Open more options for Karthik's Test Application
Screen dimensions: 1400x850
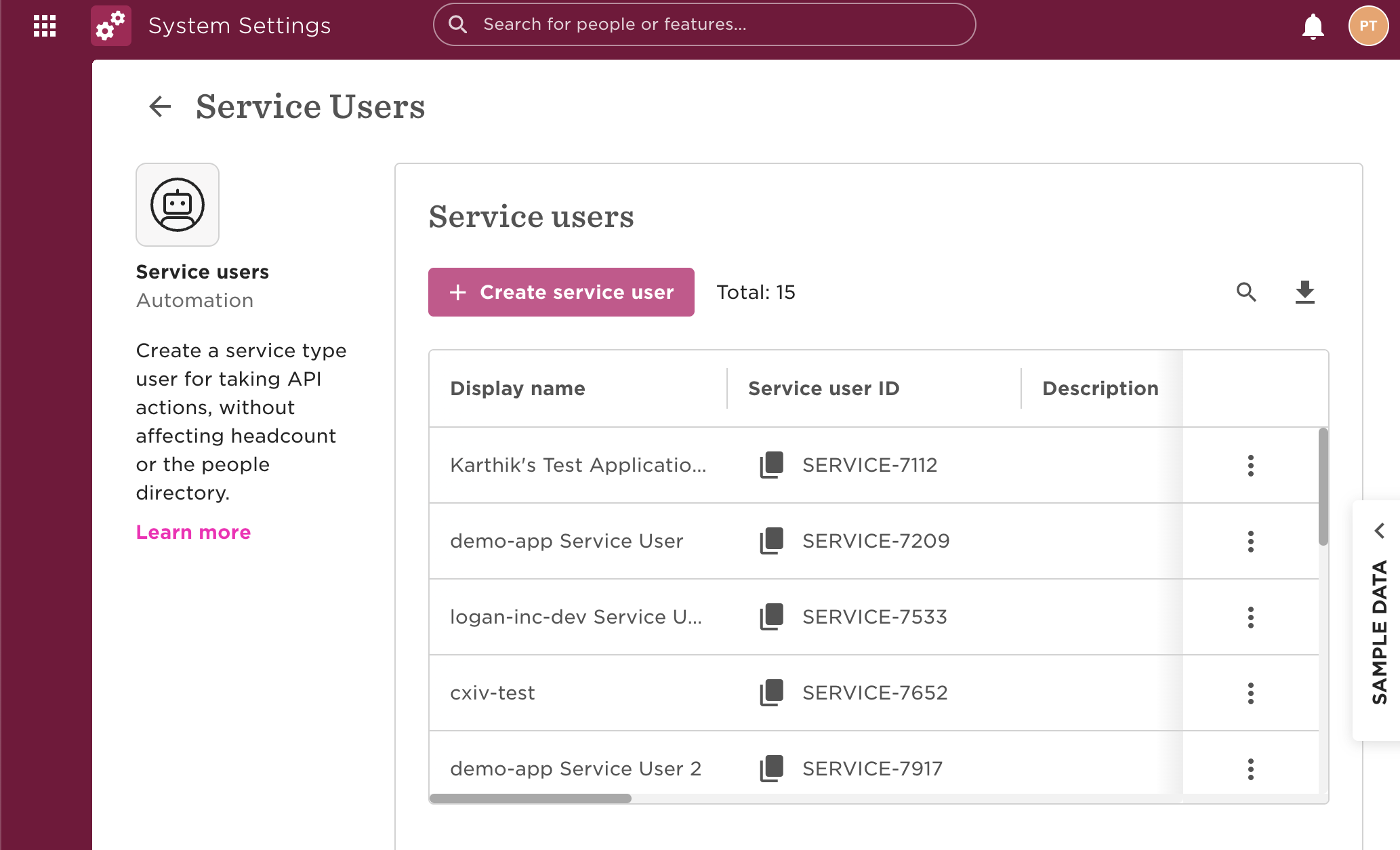pos(1250,465)
